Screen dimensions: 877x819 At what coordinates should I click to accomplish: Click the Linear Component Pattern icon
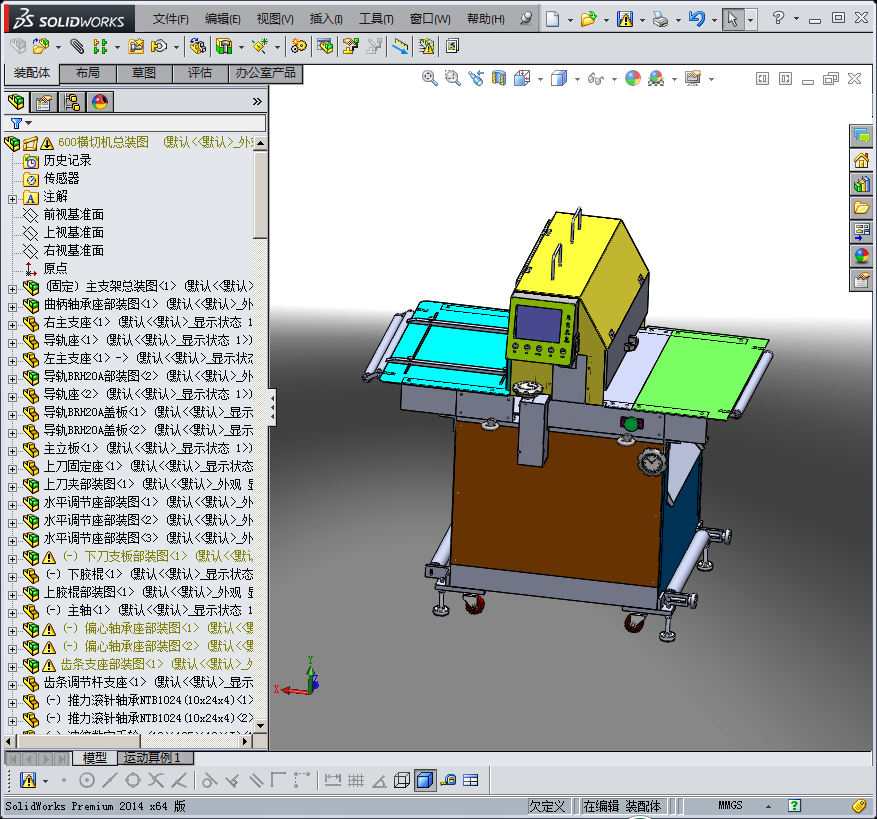click(x=100, y=46)
